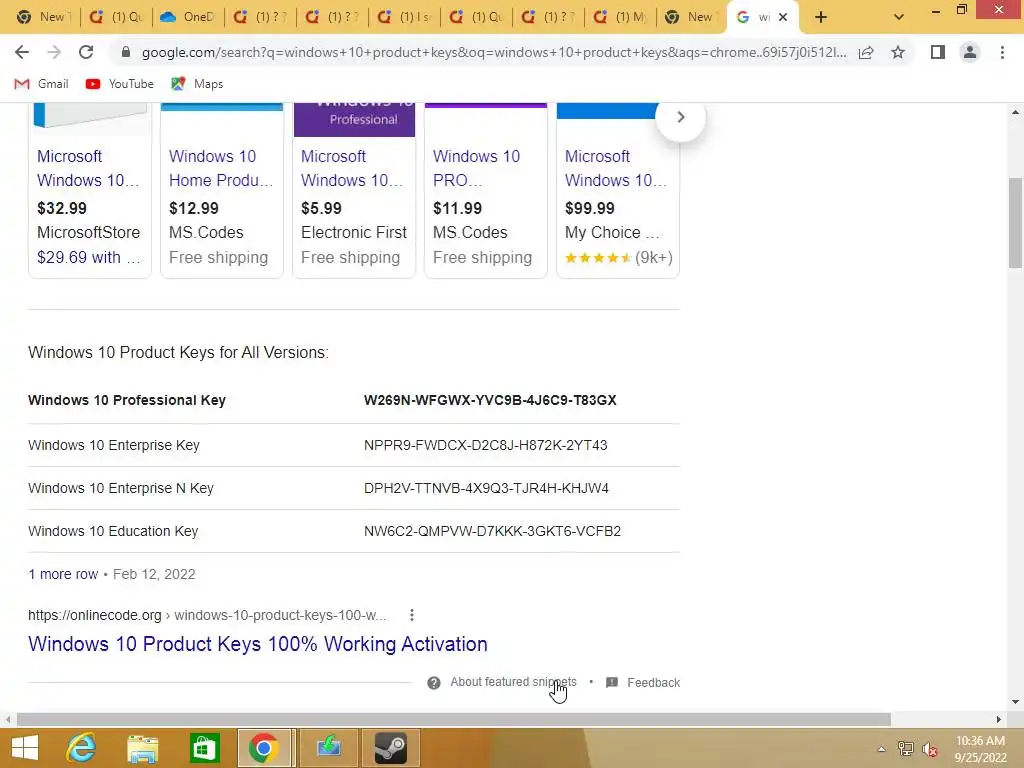Screen dimensions: 1024x768
Task: Bookmark this page with the star icon
Action: point(898,52)
